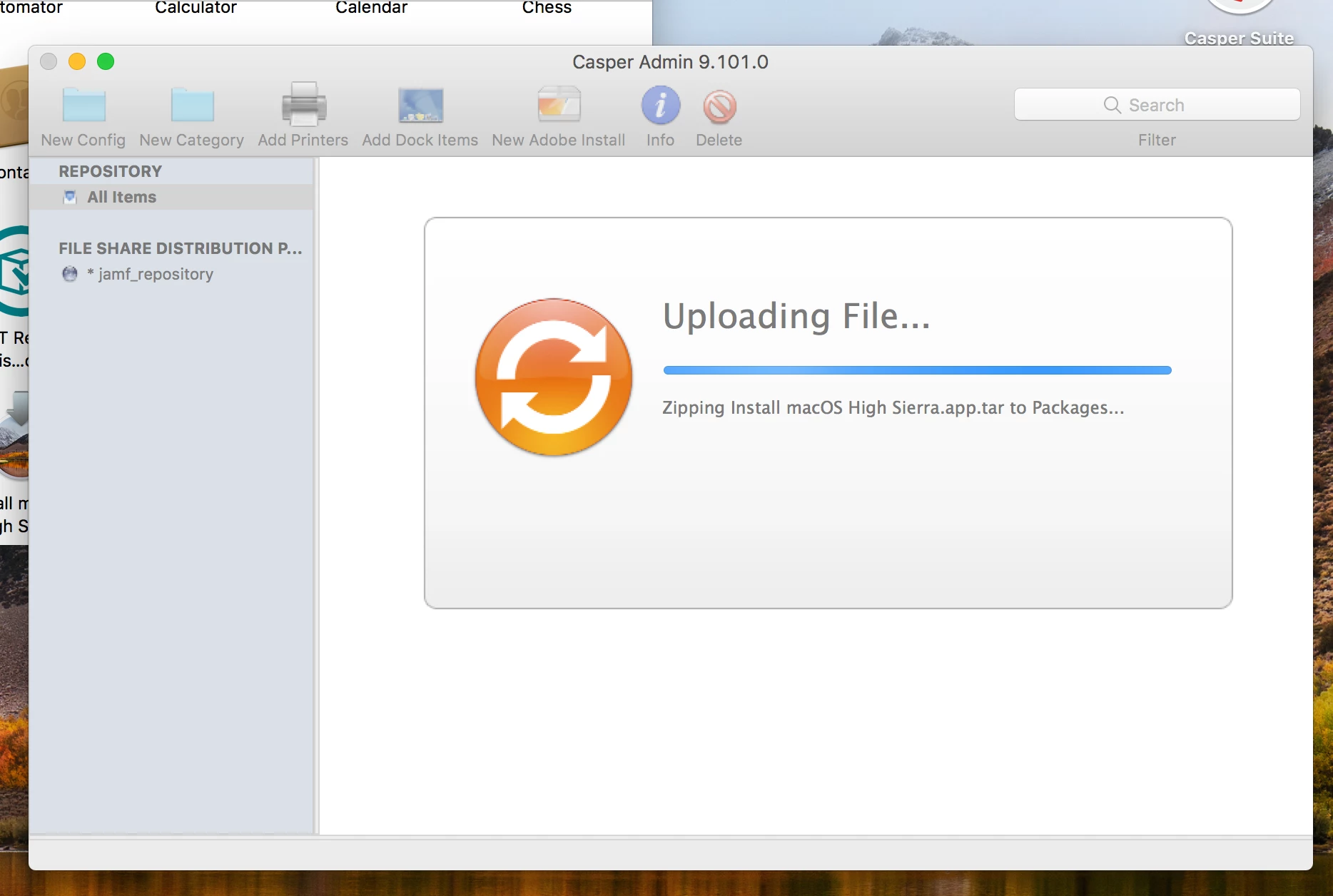1333x896 pixels.
Task: Click the Add Dock Items icon
Action: pyautogui.click(x=420, y=106)
